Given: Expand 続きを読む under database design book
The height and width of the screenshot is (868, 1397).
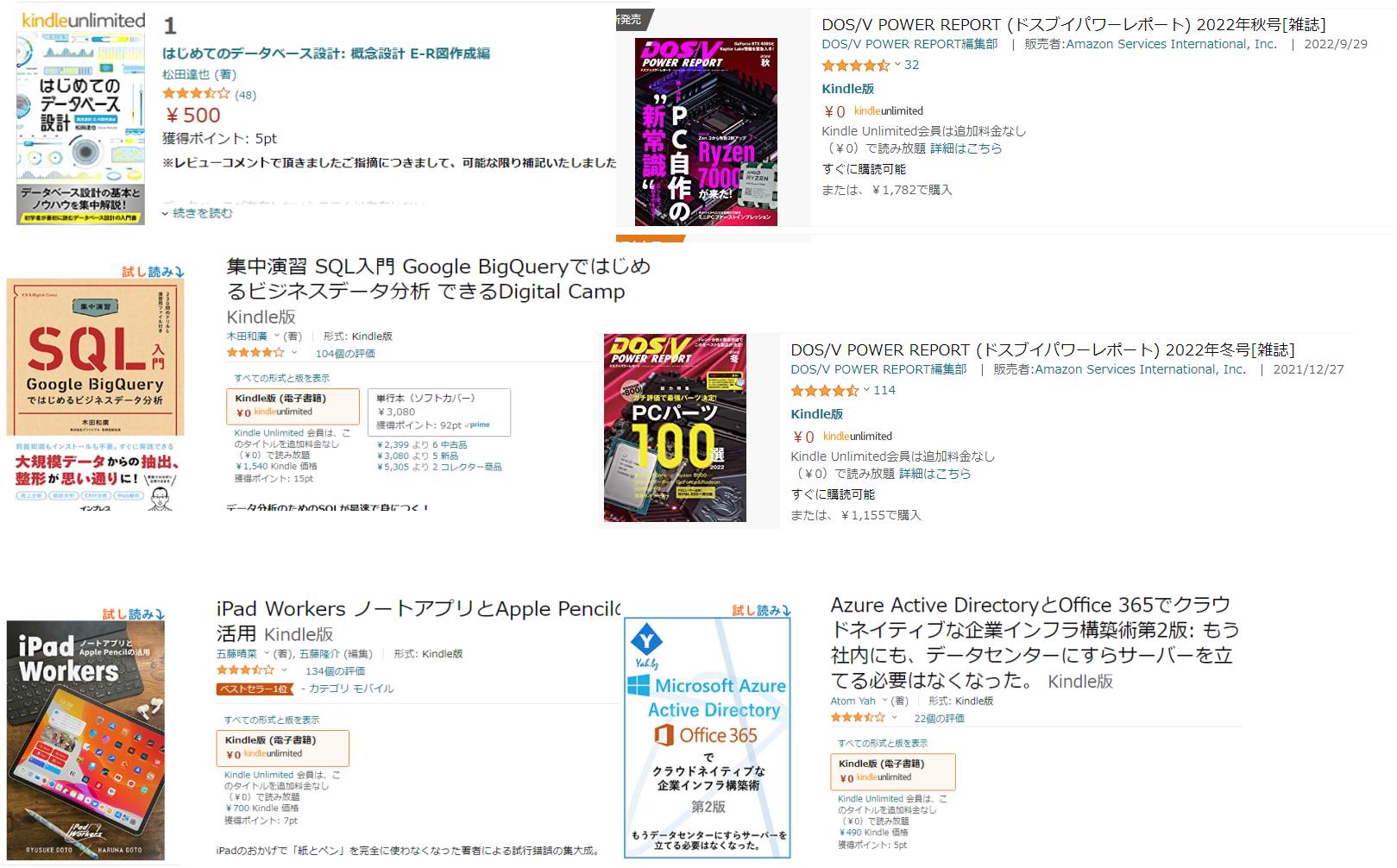Looking at the screenshot, I should pos(198,213).
